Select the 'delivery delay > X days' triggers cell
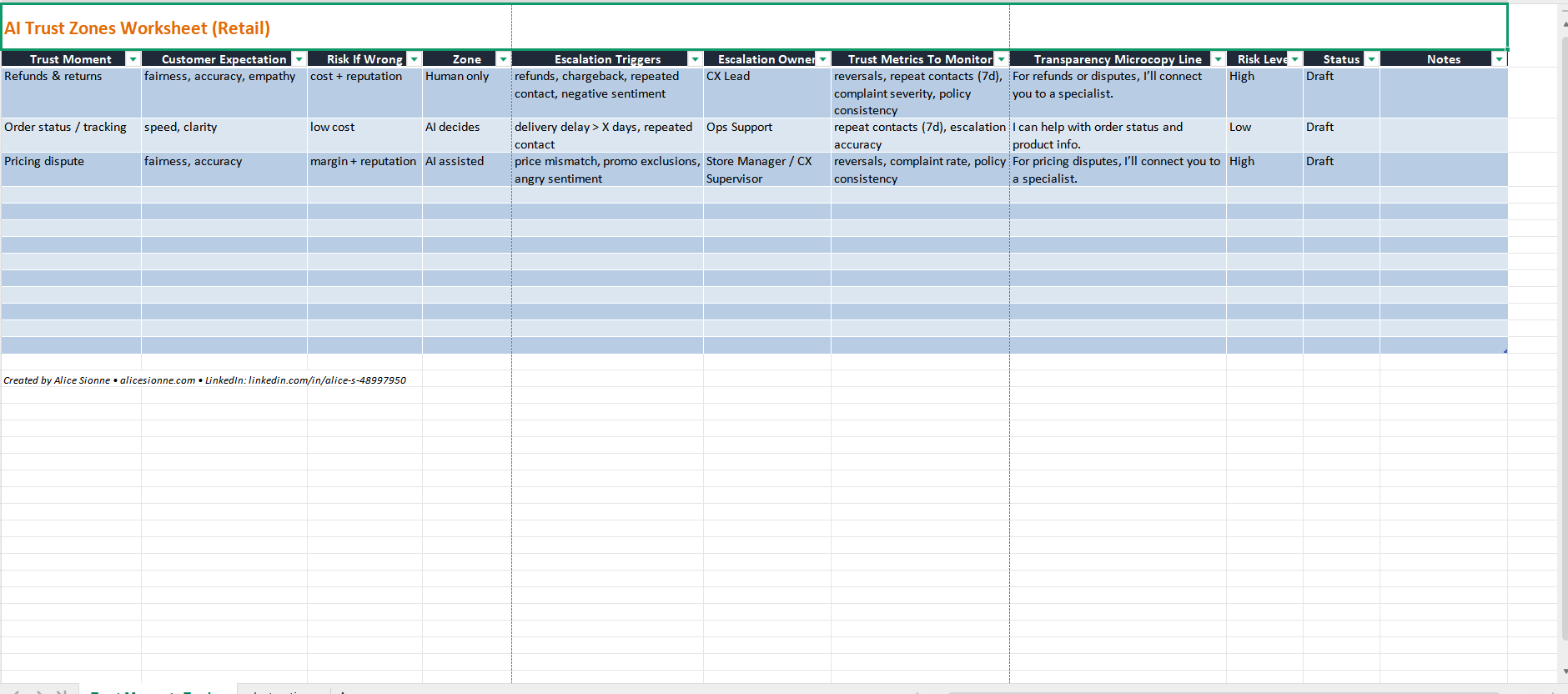Viewport: 1568px width, 694px height. (x=607, y=135)
